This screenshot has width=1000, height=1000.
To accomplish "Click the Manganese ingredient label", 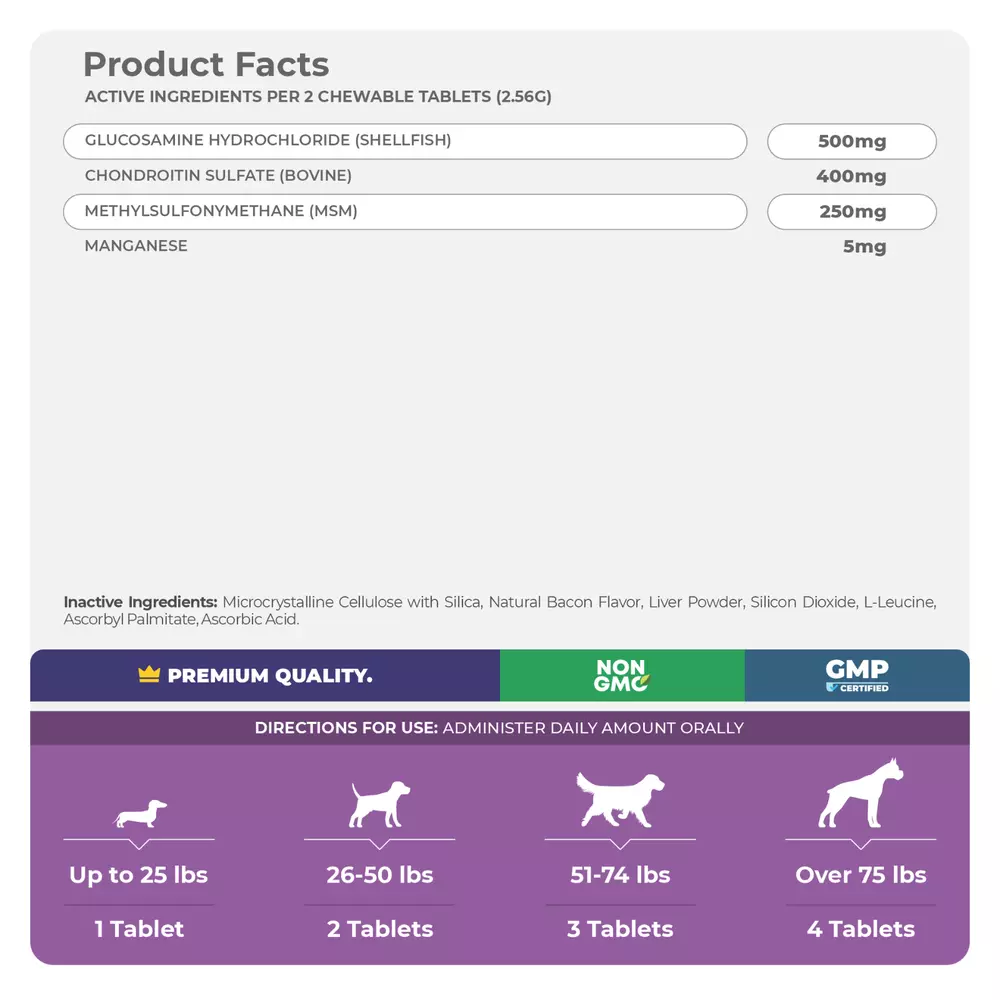I will tap(136, 246).
